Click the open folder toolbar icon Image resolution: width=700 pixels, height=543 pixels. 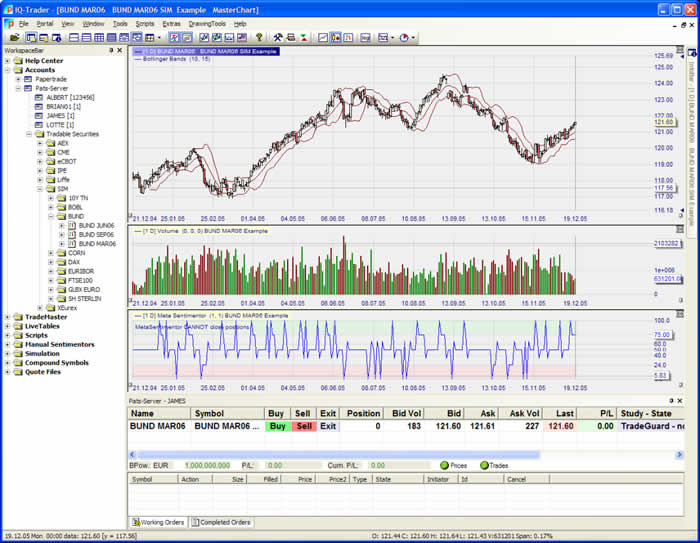(x=15, y=38)
